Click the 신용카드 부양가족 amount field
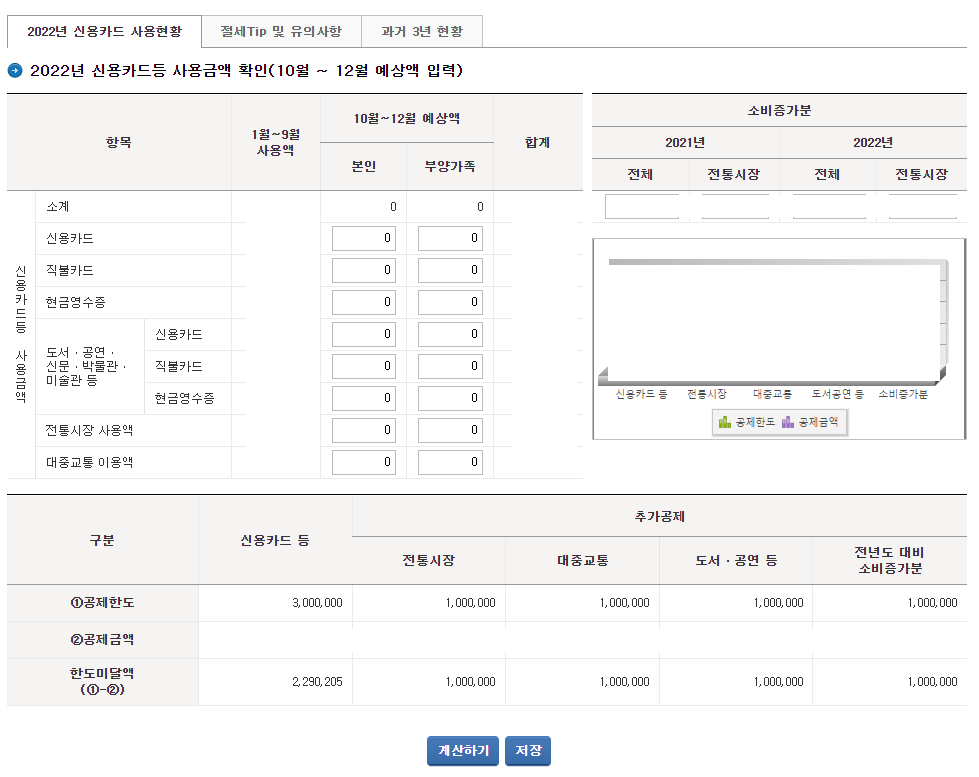This screenshot has width=979, height=777. 450,238
